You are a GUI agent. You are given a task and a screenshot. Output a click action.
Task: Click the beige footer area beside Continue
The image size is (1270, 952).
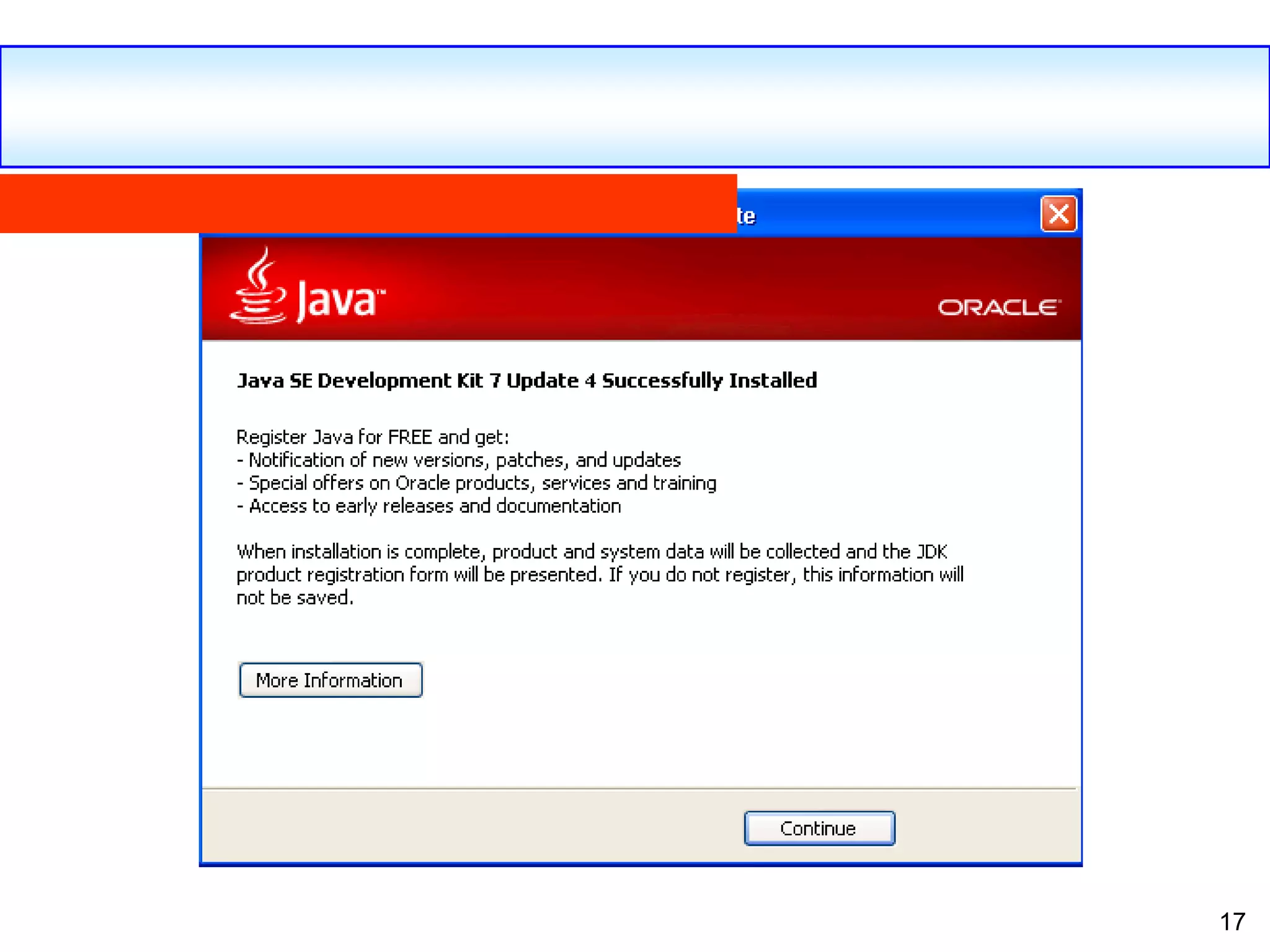[x=471, y=827]
